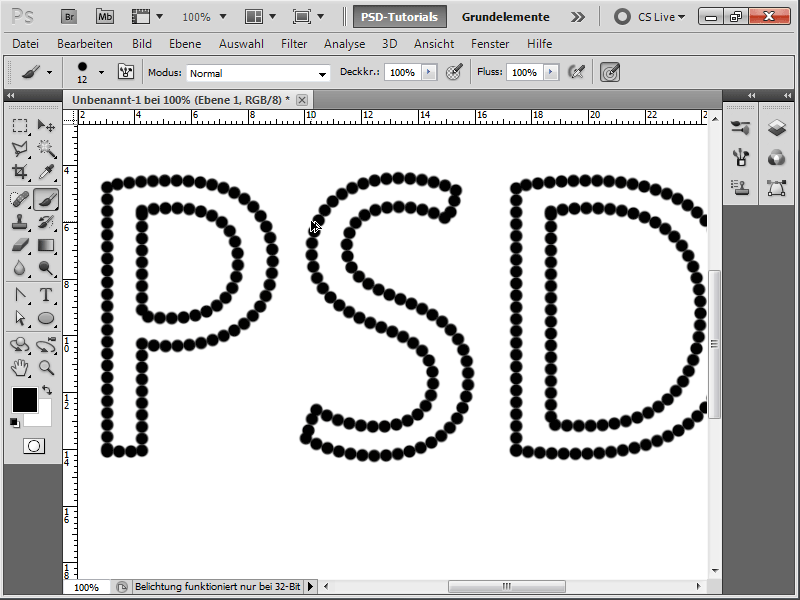Select the Magic Wand tool
800x600 pixels.
pyautogui.click(x=46, y=148)
